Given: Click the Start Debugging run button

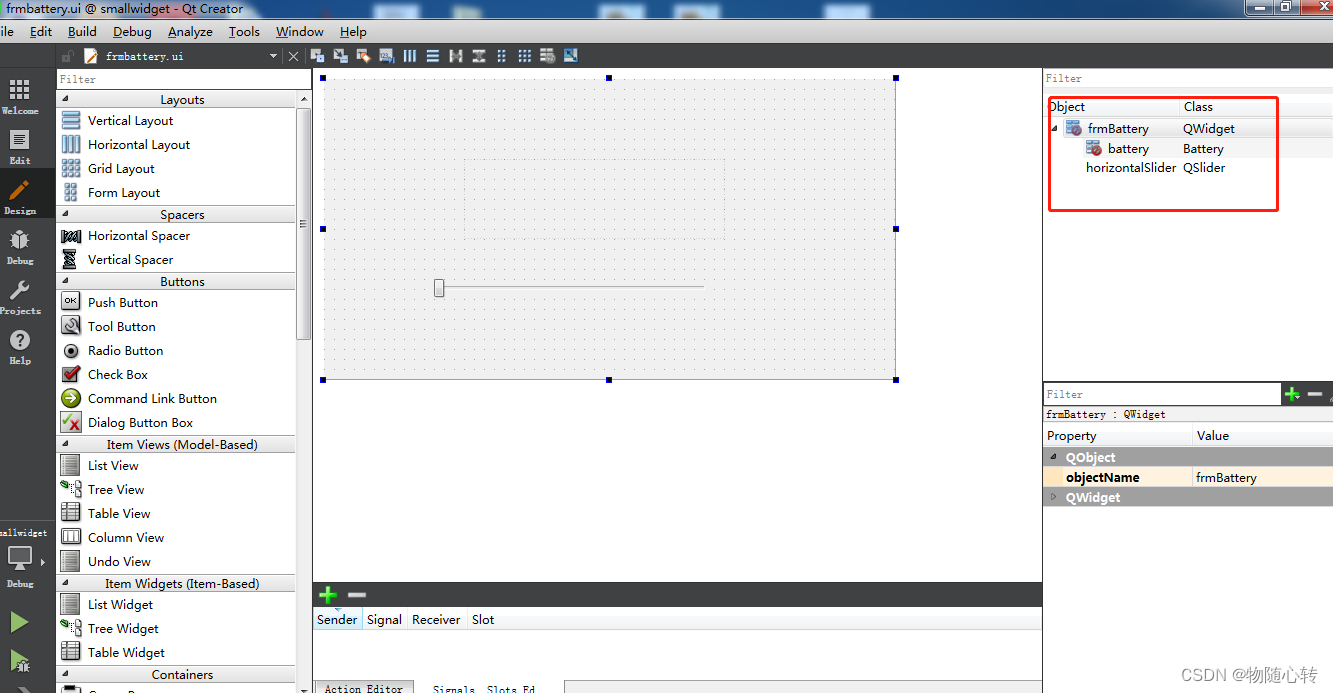Looking at the screenshot, I should tap(19, 660).
